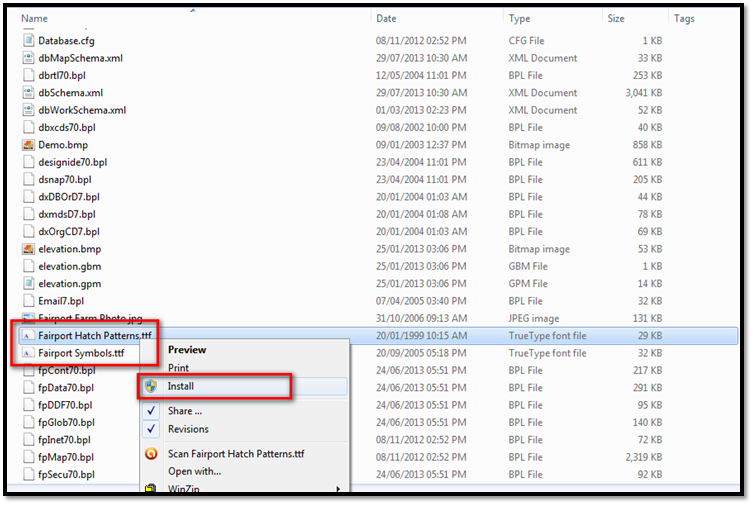Click the checkmark beside Revisions
753x505 pixels.
151,429
